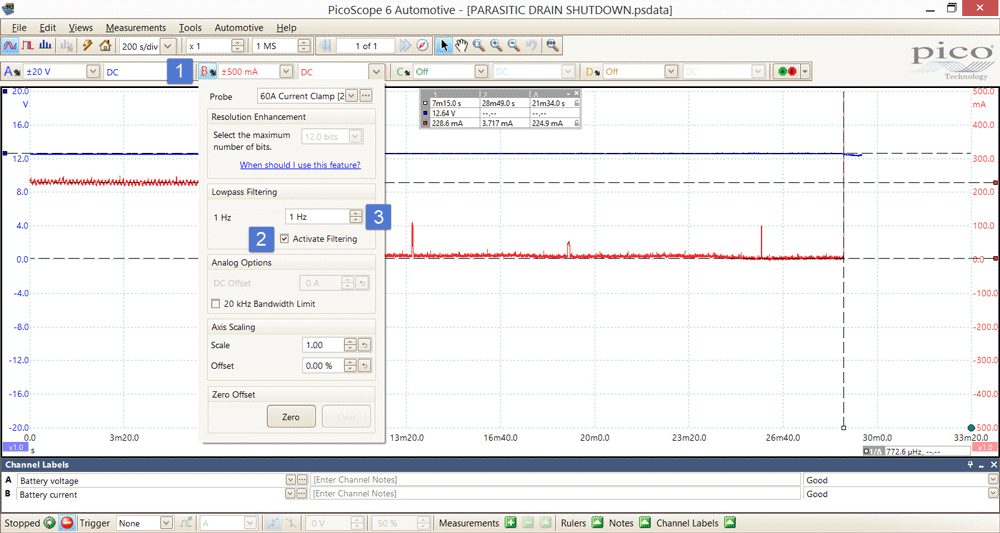The height and width of the screenshot is (533, 1000).
Task: Open Channel D options button
Action: (x=593, y=71)
